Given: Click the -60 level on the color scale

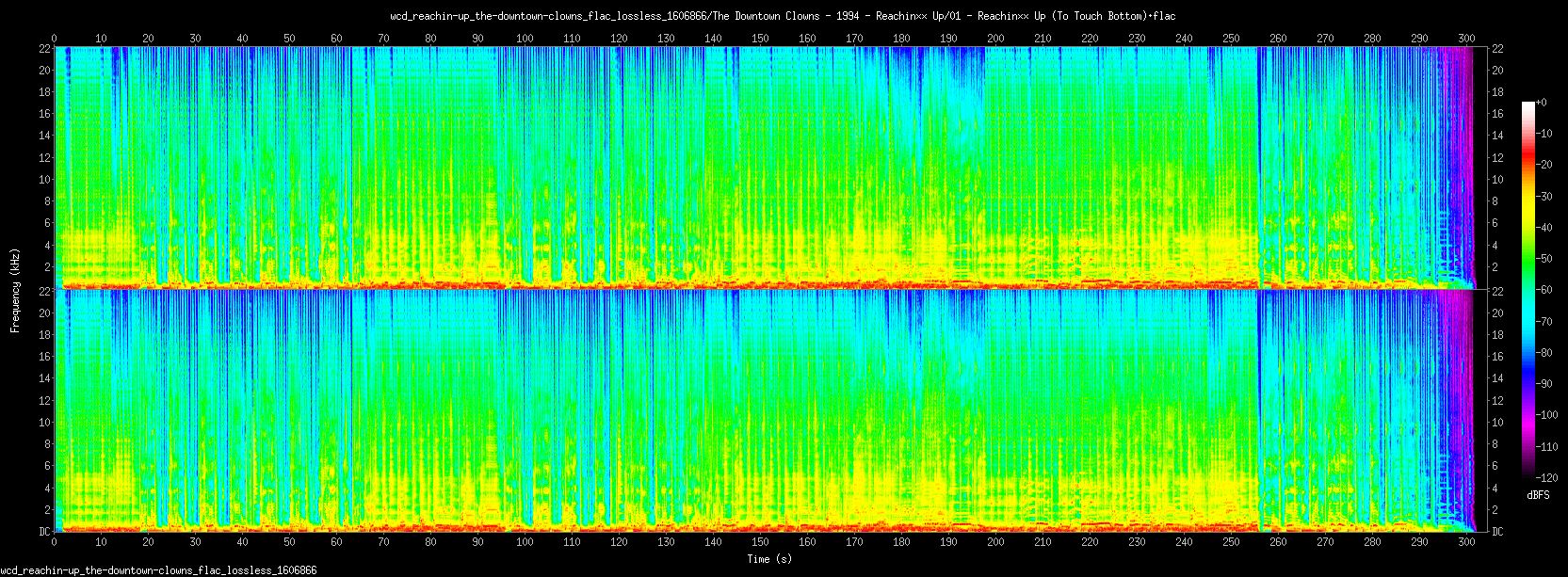Looking at the screenshot, I should 1544,290.
